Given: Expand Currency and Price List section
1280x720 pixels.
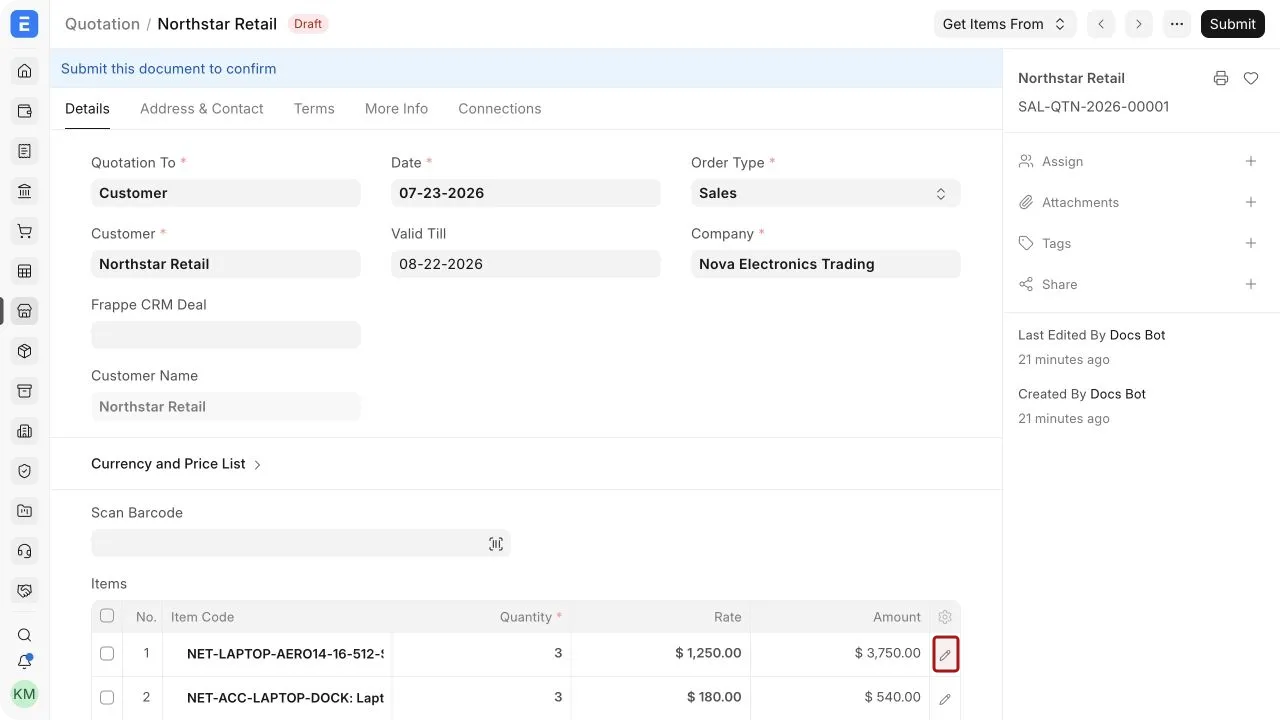Looking at the screenshot, I should (176, 464).
